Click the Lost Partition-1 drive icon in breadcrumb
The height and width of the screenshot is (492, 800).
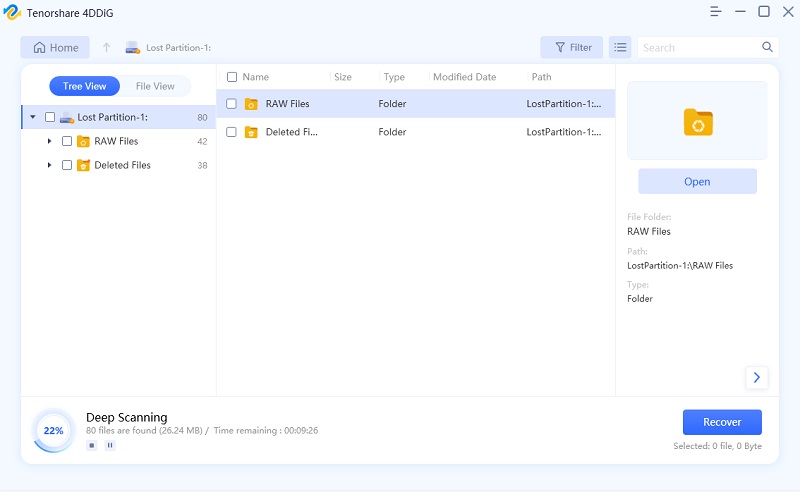133,47
